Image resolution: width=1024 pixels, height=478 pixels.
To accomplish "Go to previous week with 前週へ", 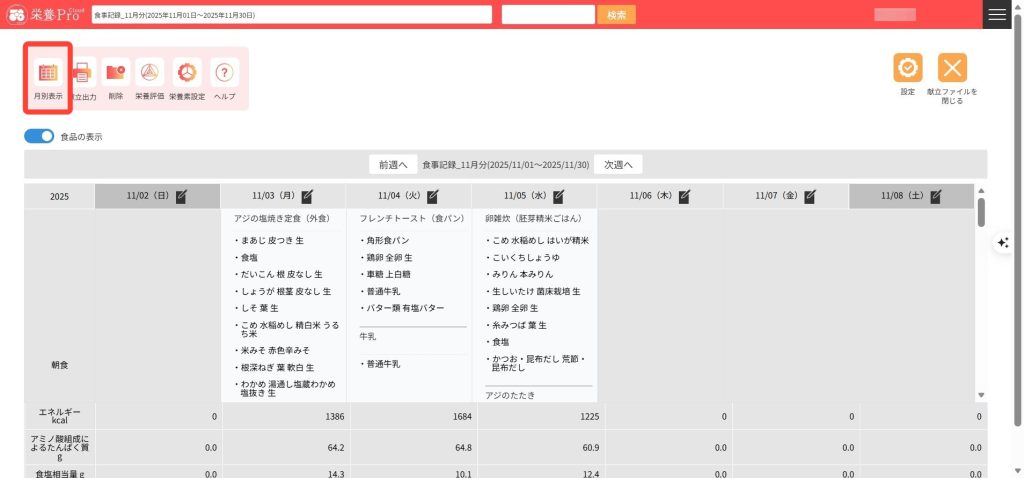I will (x=392, y=164).
